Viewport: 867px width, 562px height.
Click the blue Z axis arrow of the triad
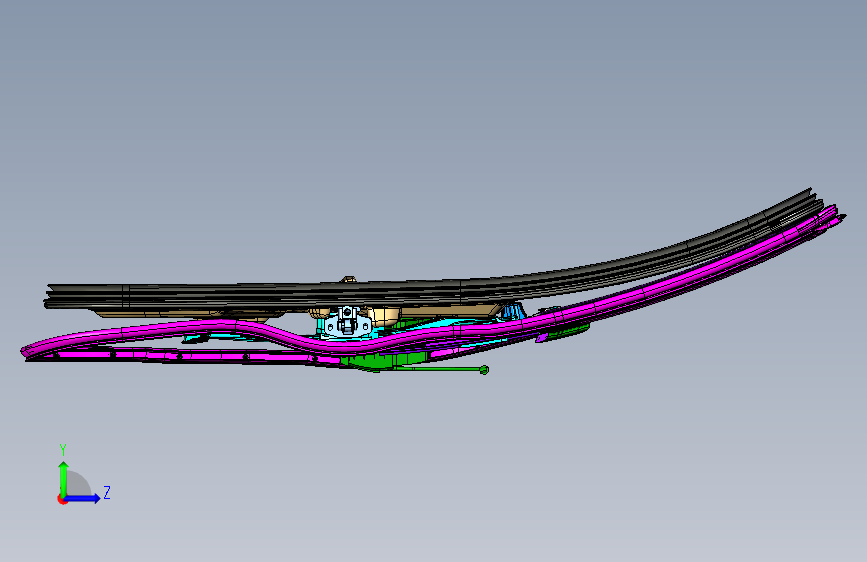[x=83, y=498]
